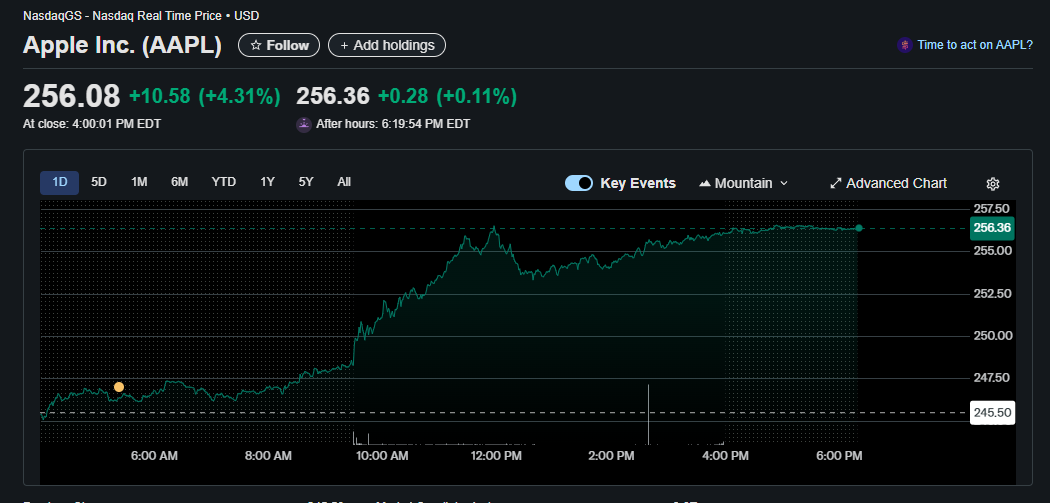Click the 10:00 AM axis label
This screenshot has height=503, width=1050.
point(382,456)
